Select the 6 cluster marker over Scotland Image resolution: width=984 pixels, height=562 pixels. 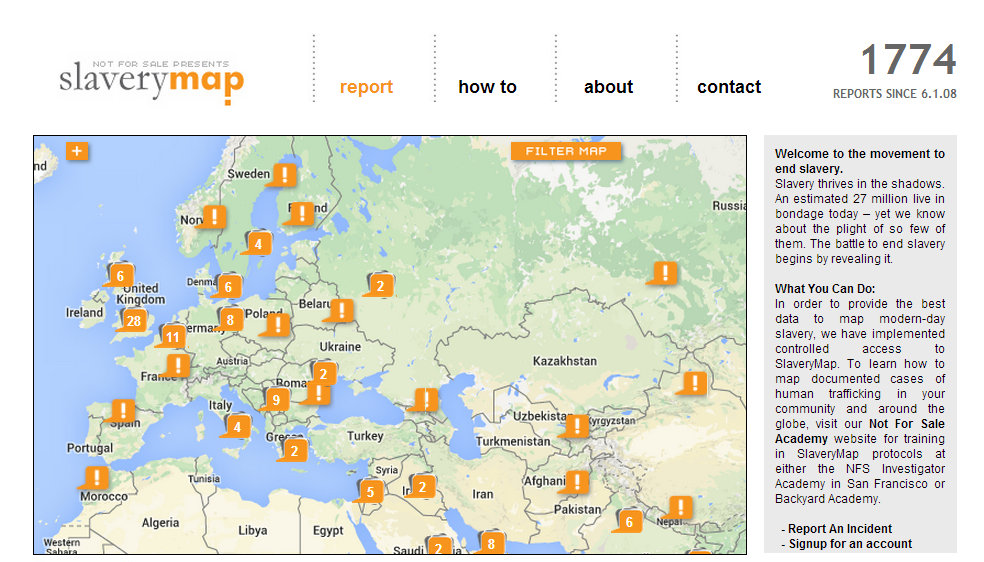[120, 275]
